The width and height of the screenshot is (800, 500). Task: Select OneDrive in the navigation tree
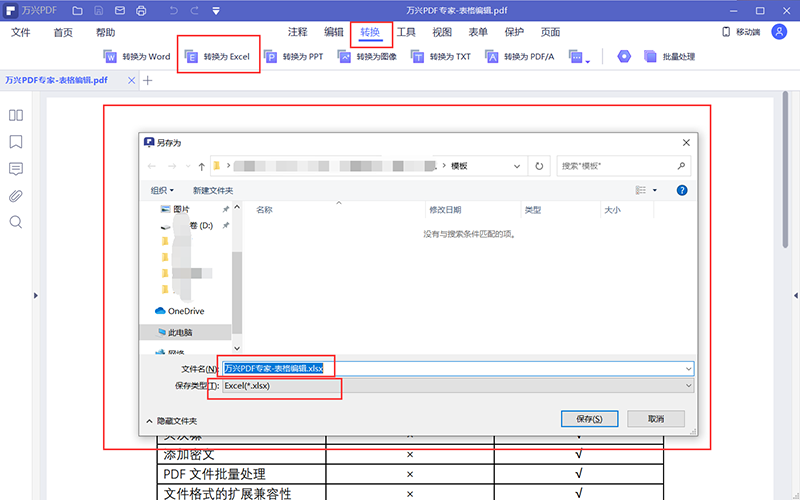pyautogui.click(x=180, y=311)
